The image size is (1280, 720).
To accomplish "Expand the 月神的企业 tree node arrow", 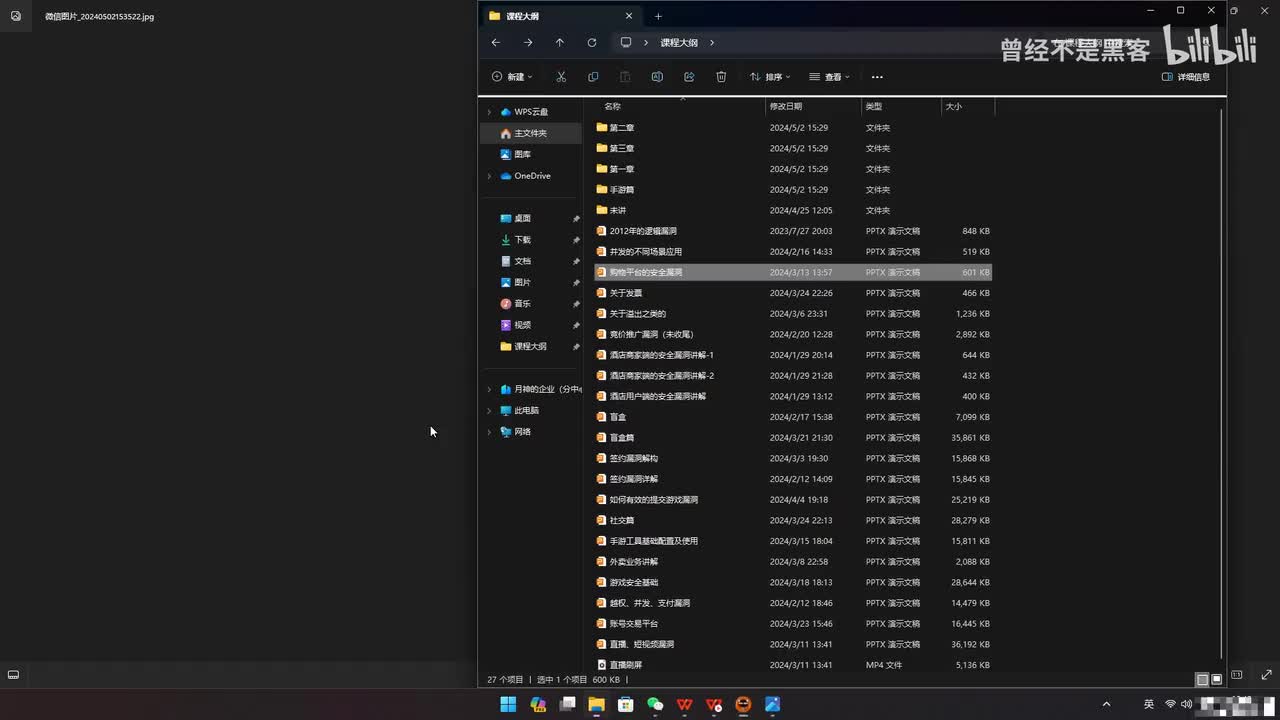I will point(489,389).
